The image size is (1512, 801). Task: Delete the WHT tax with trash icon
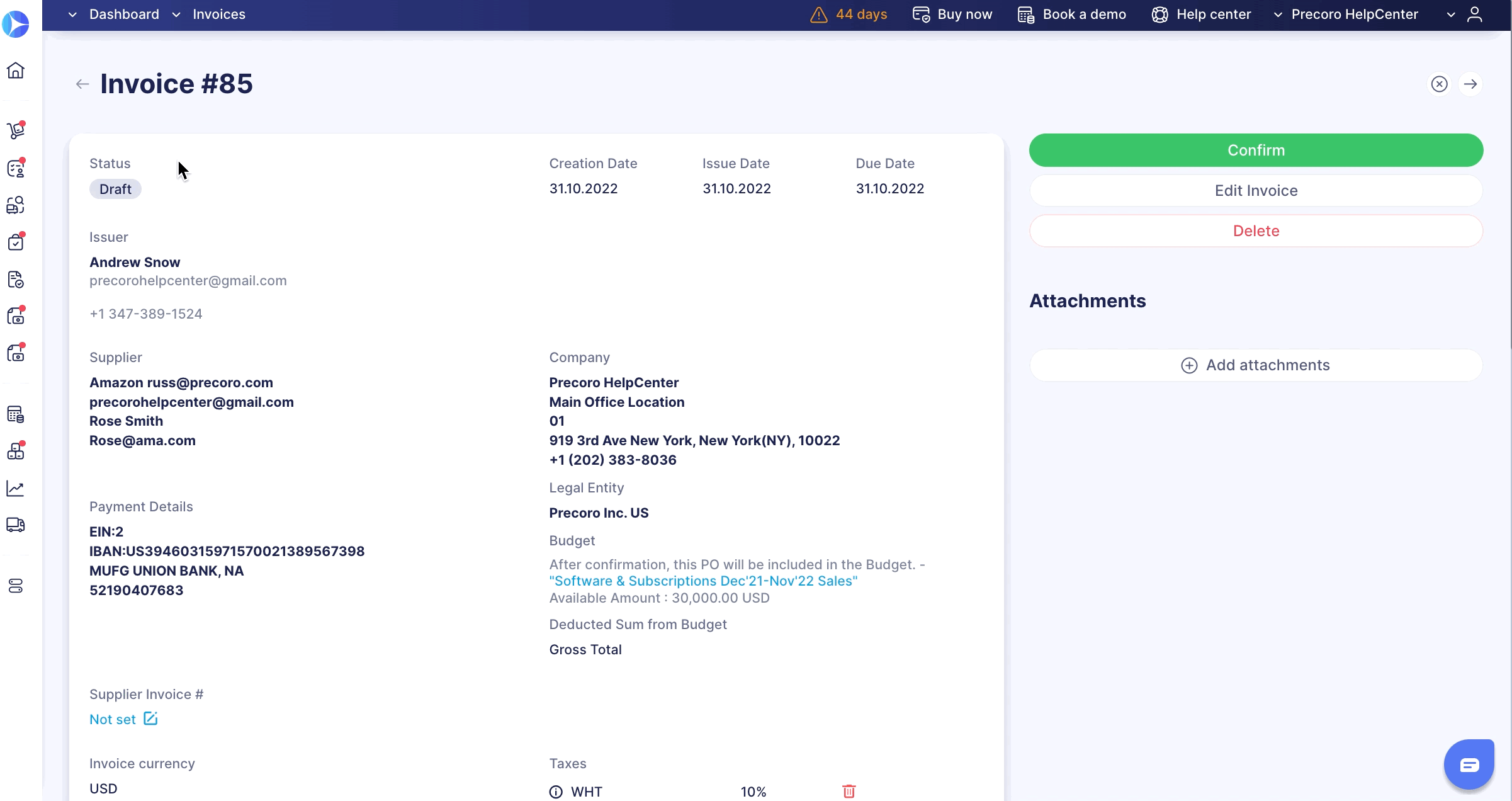tap(849, 792)
